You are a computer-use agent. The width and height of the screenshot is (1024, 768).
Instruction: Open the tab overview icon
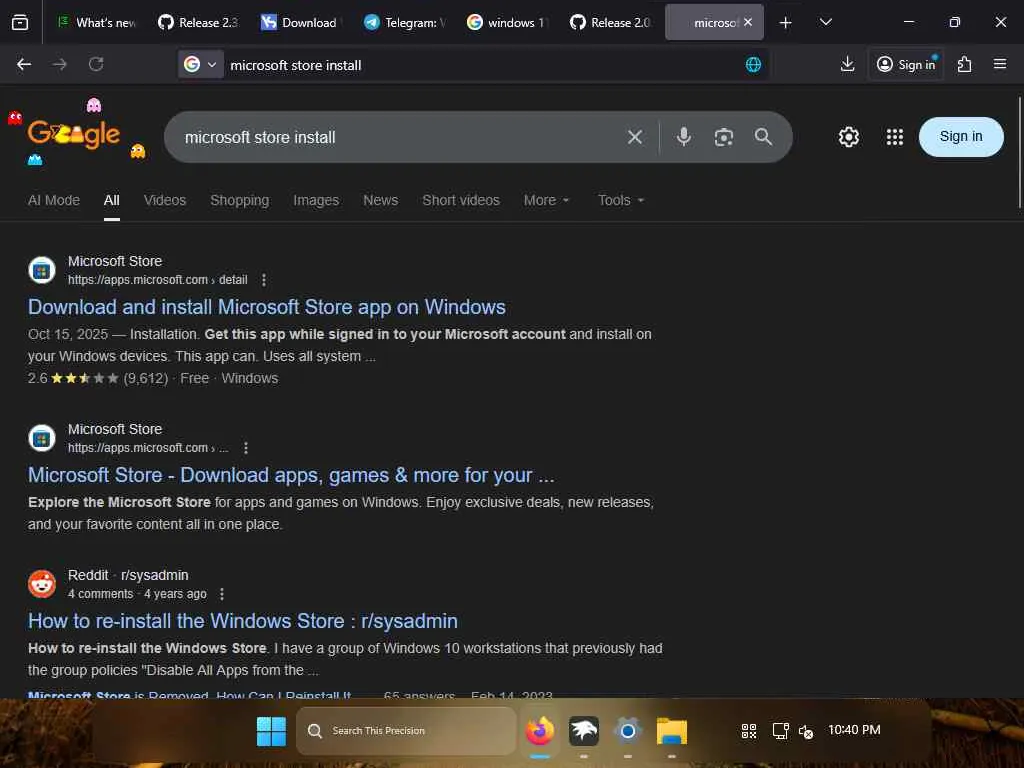[20, 23]
